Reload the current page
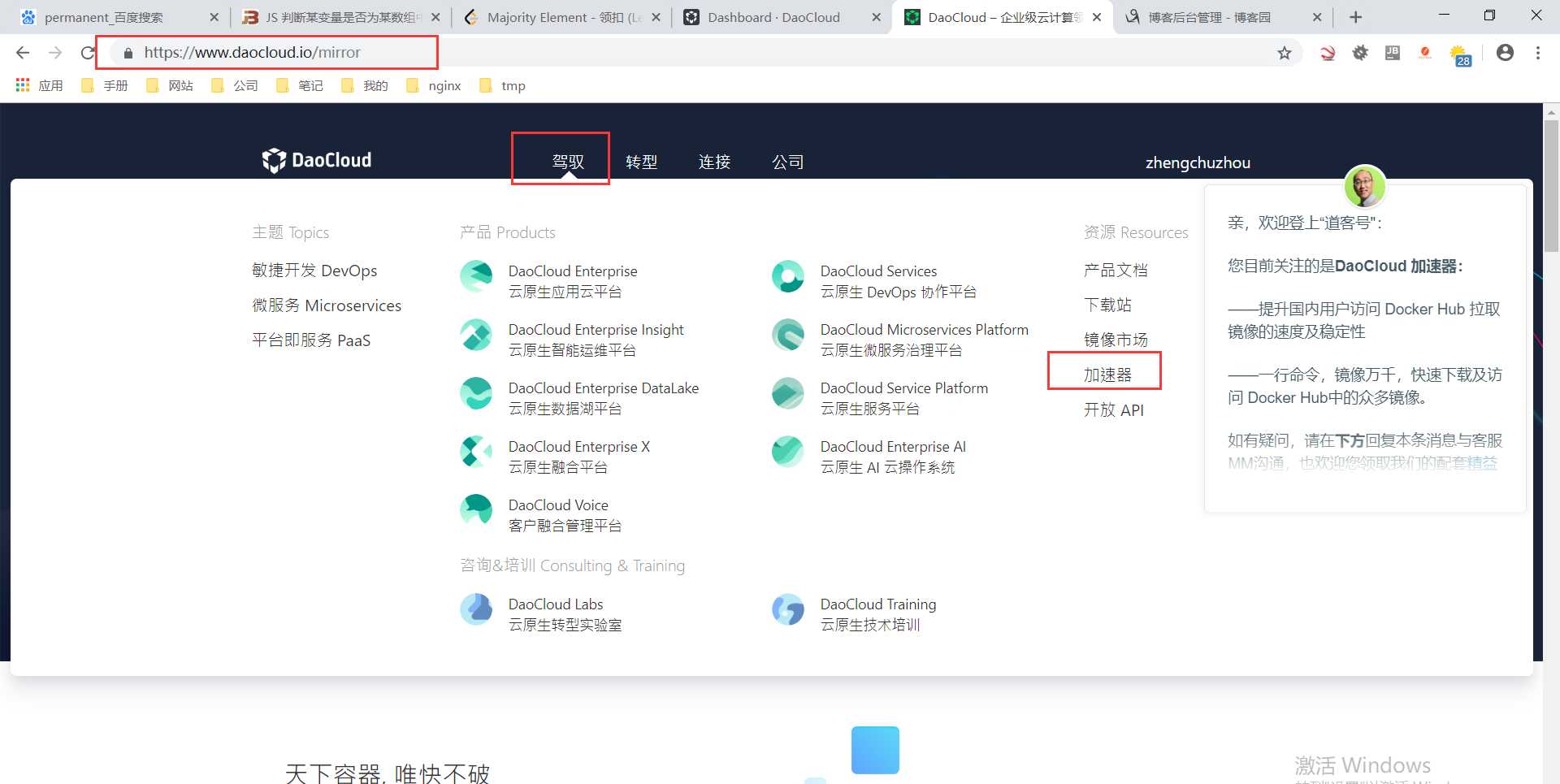1560x784 pixels. point(88,53)
